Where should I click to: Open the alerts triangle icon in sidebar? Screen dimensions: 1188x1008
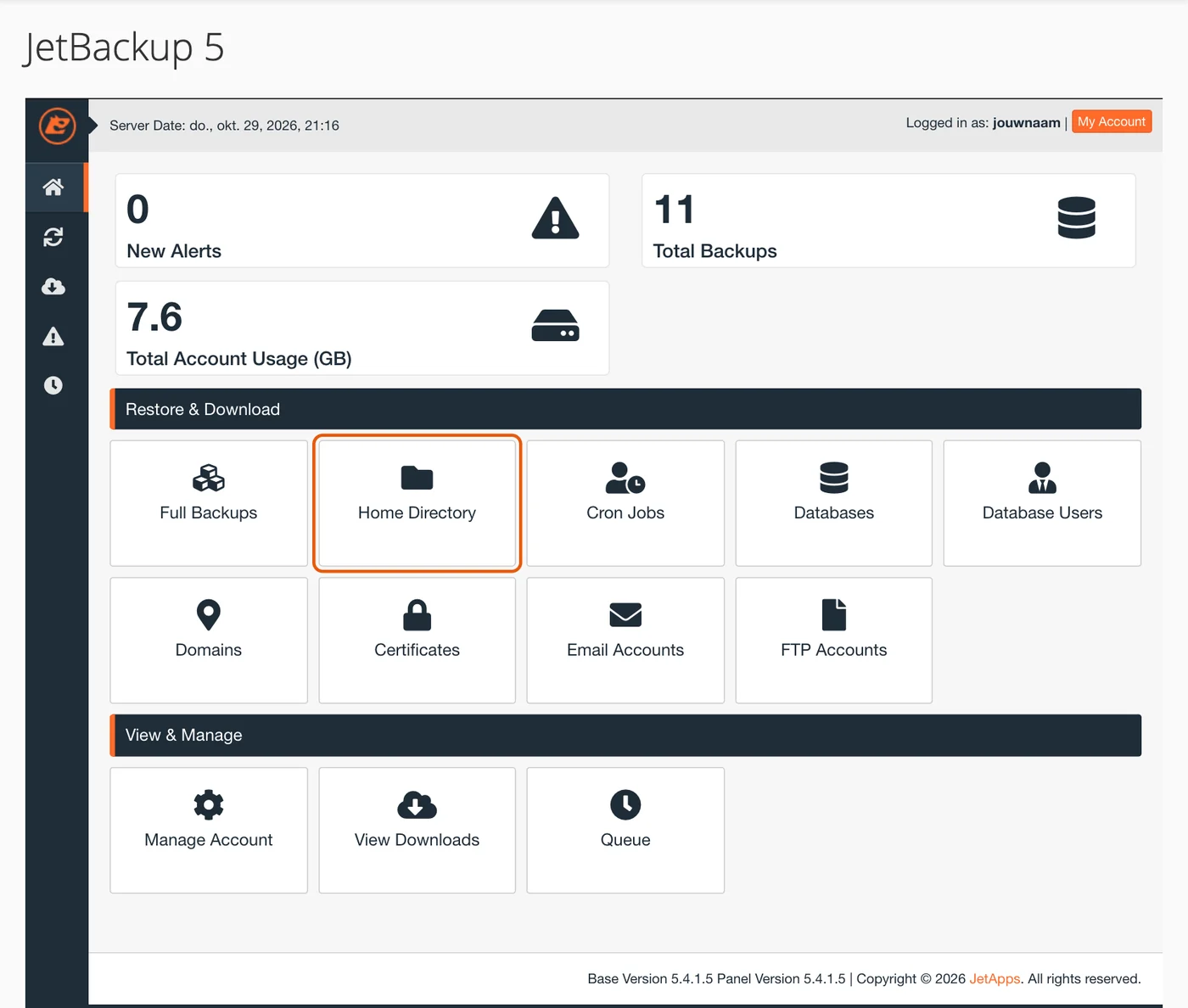coord(53,337)
